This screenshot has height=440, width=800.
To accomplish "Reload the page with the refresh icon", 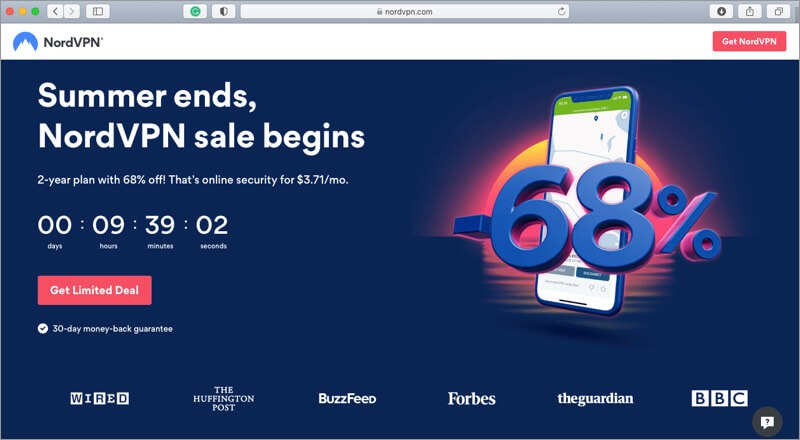I will point(562,11).
